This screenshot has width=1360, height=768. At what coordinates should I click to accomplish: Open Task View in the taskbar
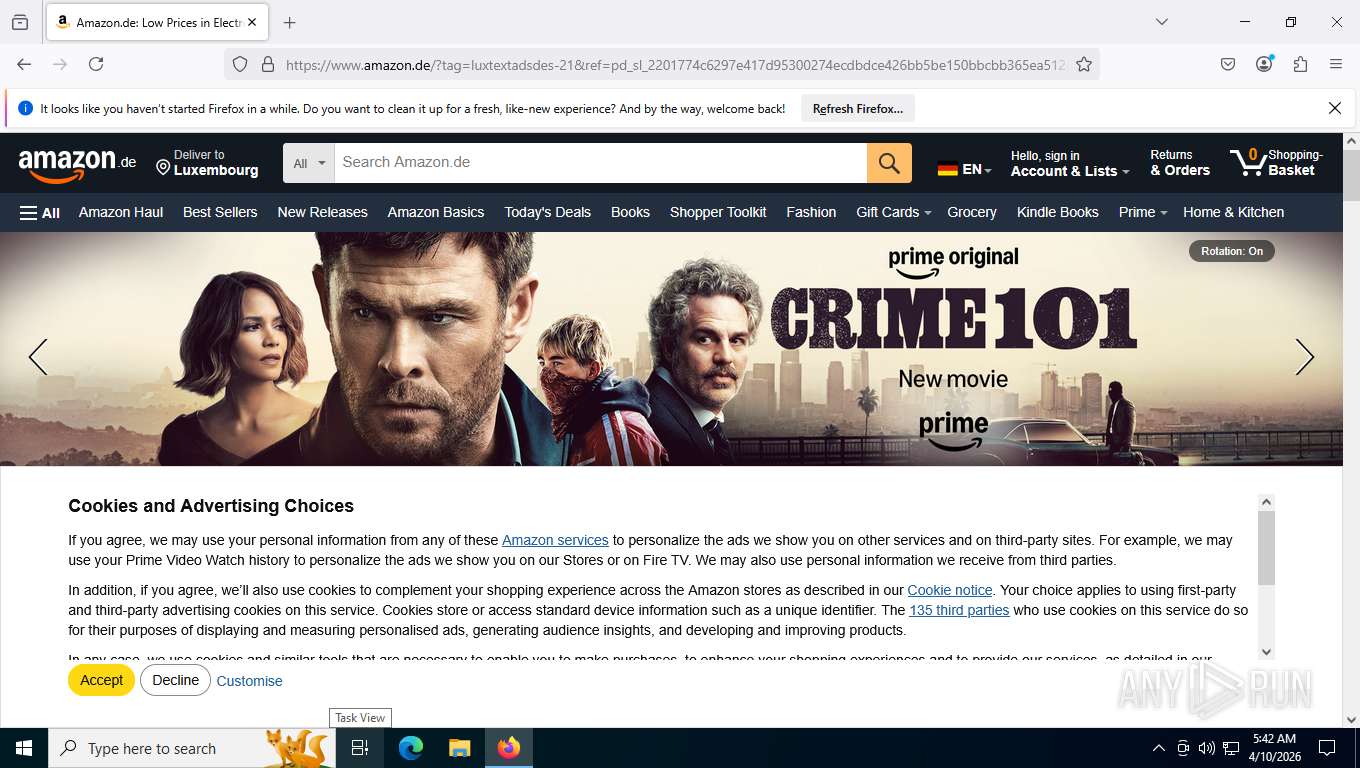[x=360, y=748]
